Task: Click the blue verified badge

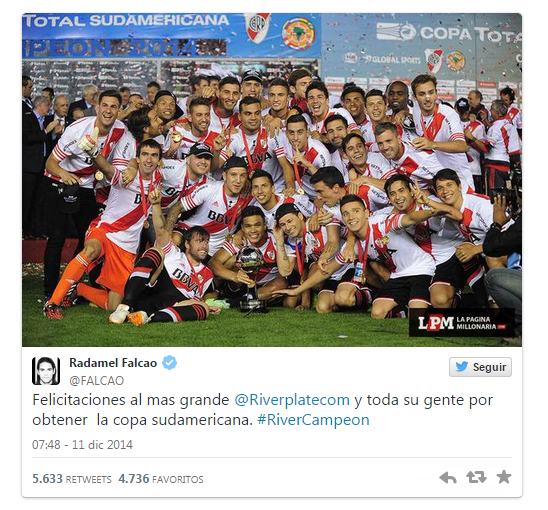Action: coord(170,363)
